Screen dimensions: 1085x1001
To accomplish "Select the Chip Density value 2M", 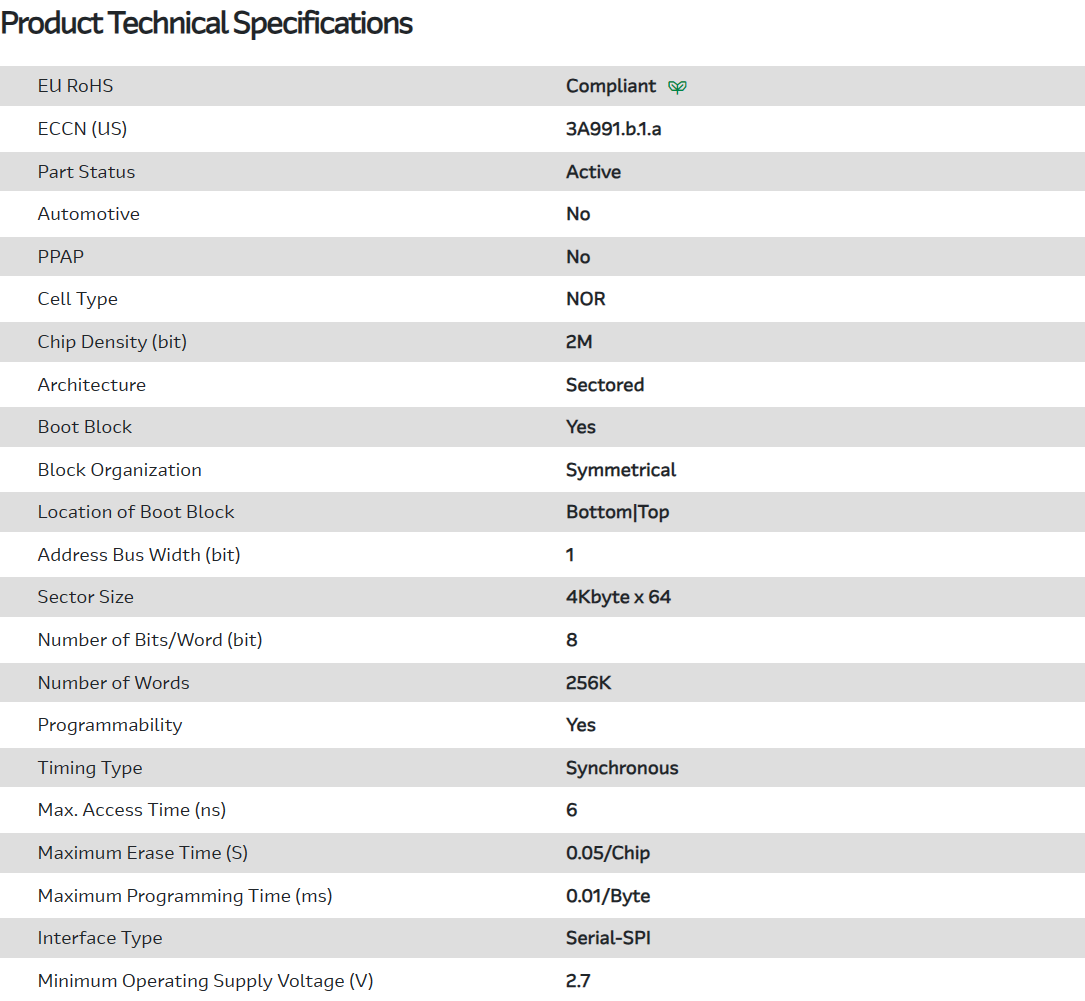I will 579,342.
